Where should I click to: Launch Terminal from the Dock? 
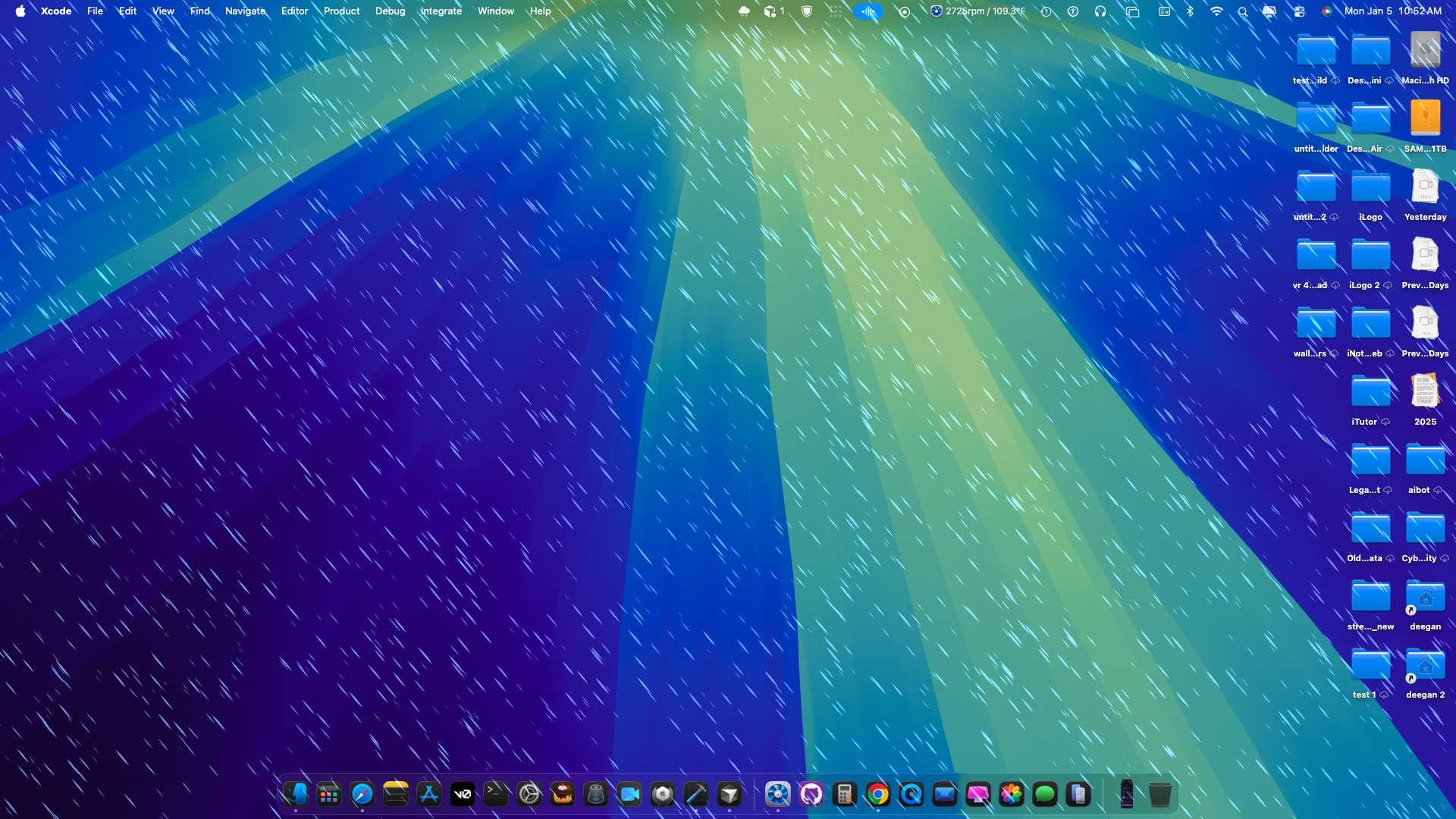496,794
